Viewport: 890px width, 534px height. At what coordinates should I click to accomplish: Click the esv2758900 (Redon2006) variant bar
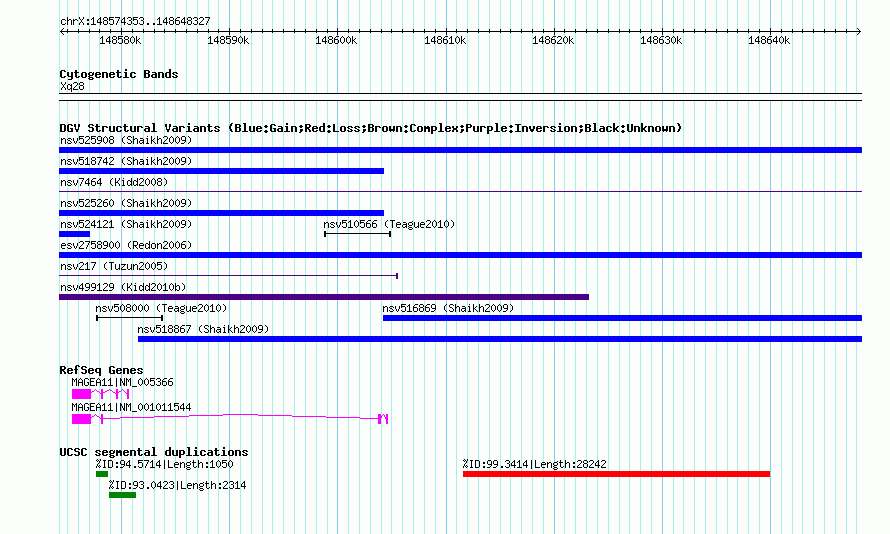pos(460,255)
